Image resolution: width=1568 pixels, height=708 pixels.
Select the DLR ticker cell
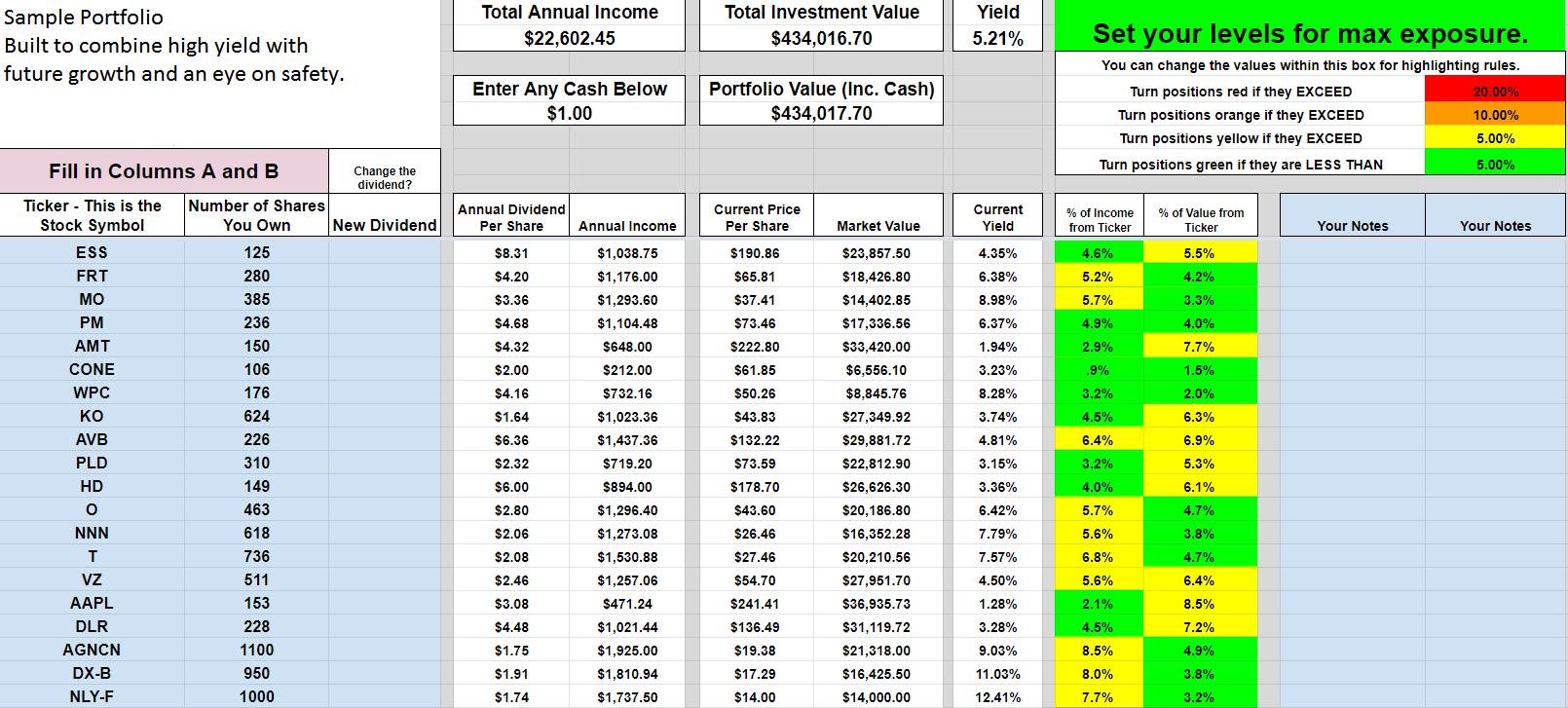pyautogui.click(x=92, y=626)
